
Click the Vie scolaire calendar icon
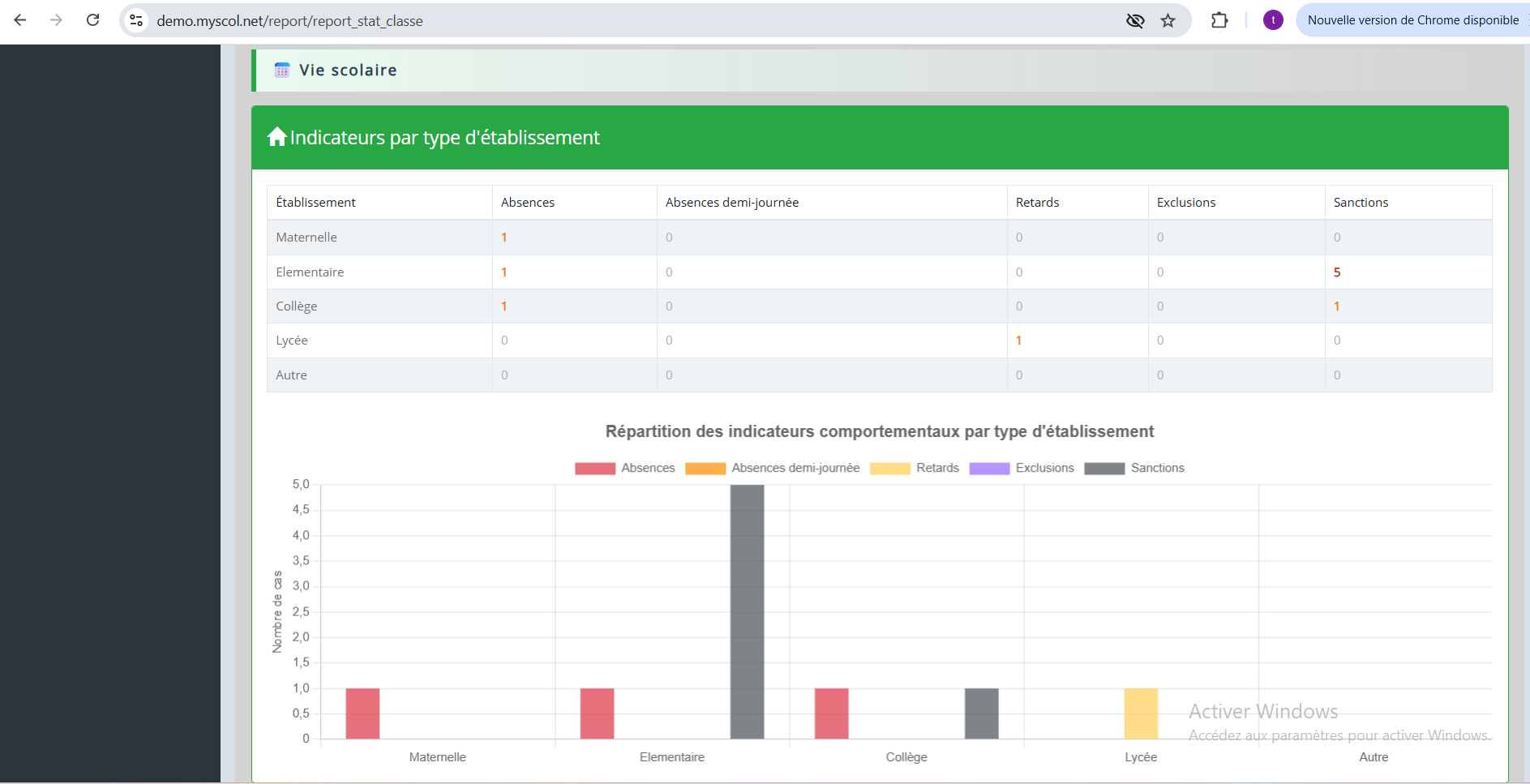coord(282,71)
